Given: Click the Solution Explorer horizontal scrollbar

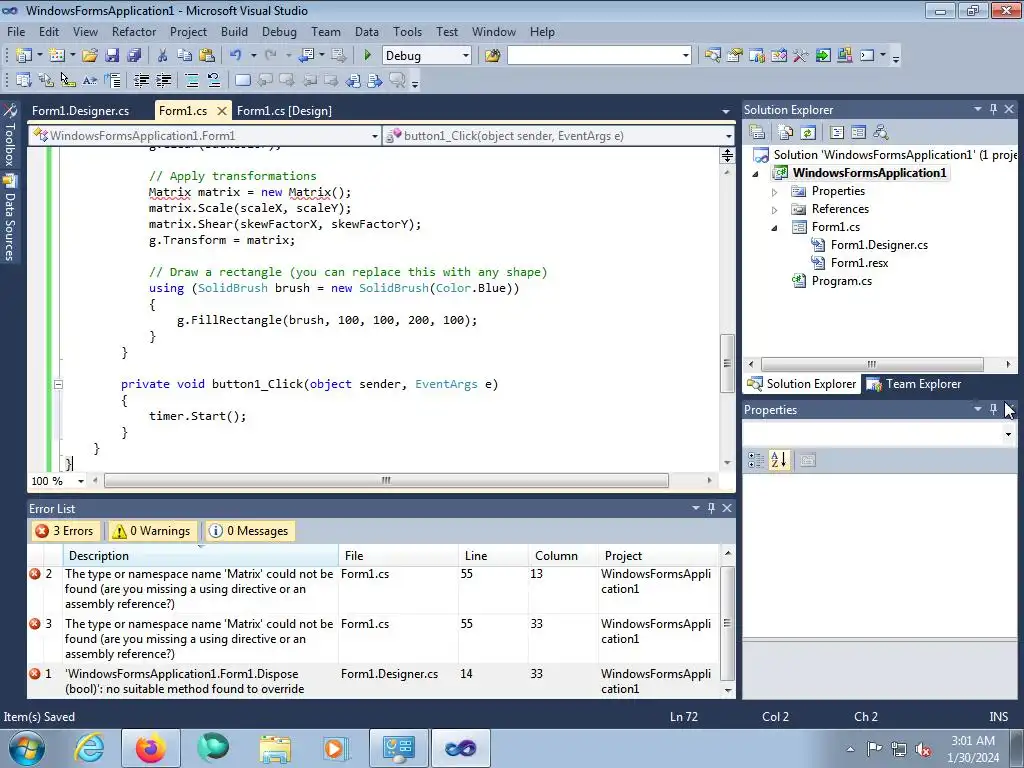Looking at the screenshot, I should click(872, 364).
